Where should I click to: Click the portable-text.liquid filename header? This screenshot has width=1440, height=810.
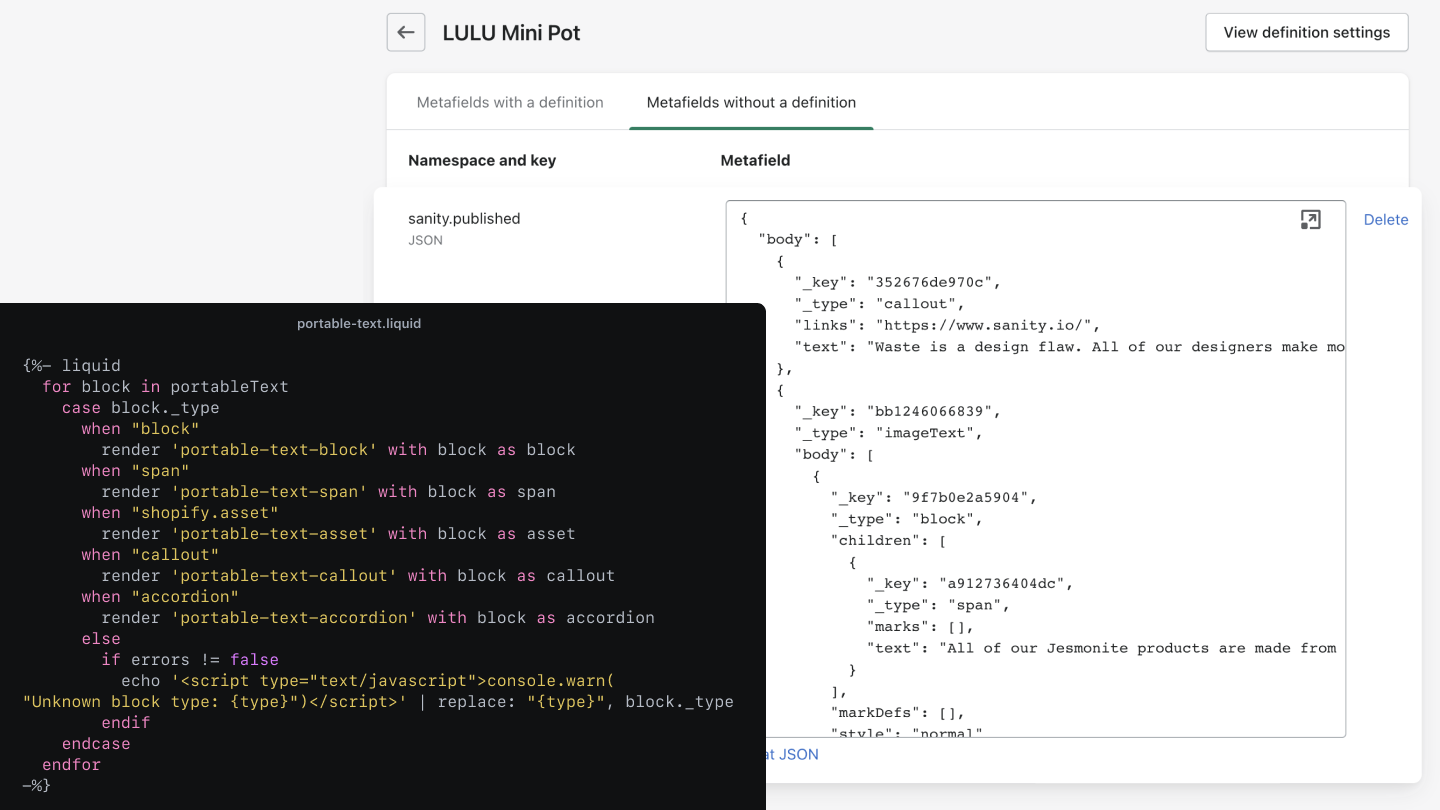(x=359, y=323)
